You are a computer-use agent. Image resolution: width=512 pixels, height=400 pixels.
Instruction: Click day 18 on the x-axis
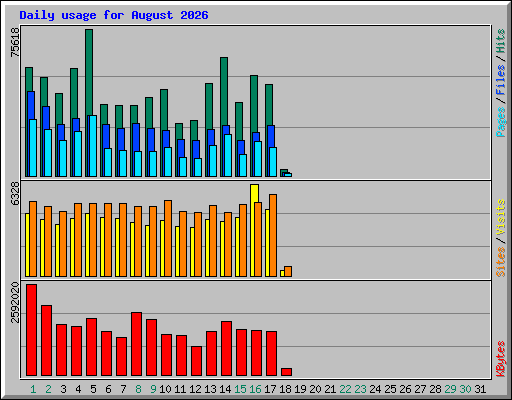[x=285, y=389]
